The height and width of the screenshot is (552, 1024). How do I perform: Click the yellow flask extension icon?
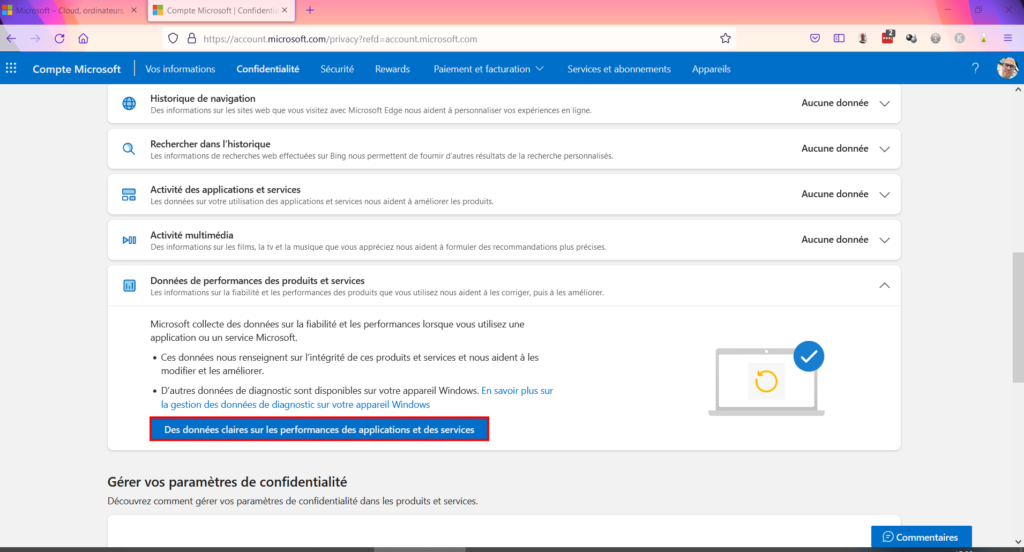(984, 39)
